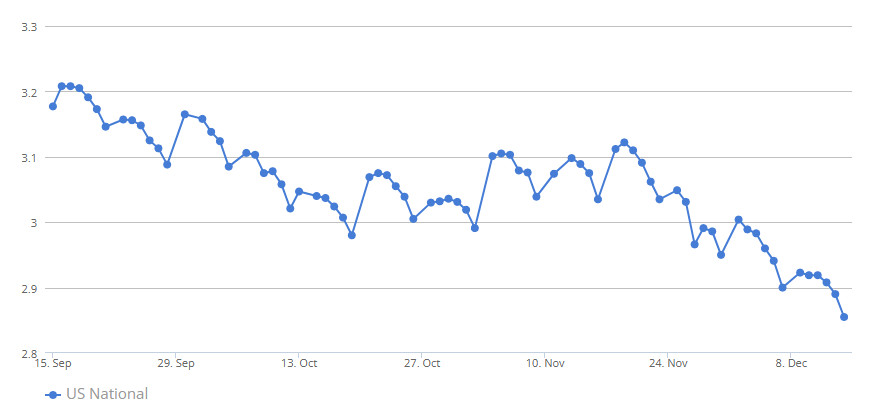The image size is (873, 414).
Task: Click the 2.9 data point just before 8 Dec
Action: tap(782, 287)
